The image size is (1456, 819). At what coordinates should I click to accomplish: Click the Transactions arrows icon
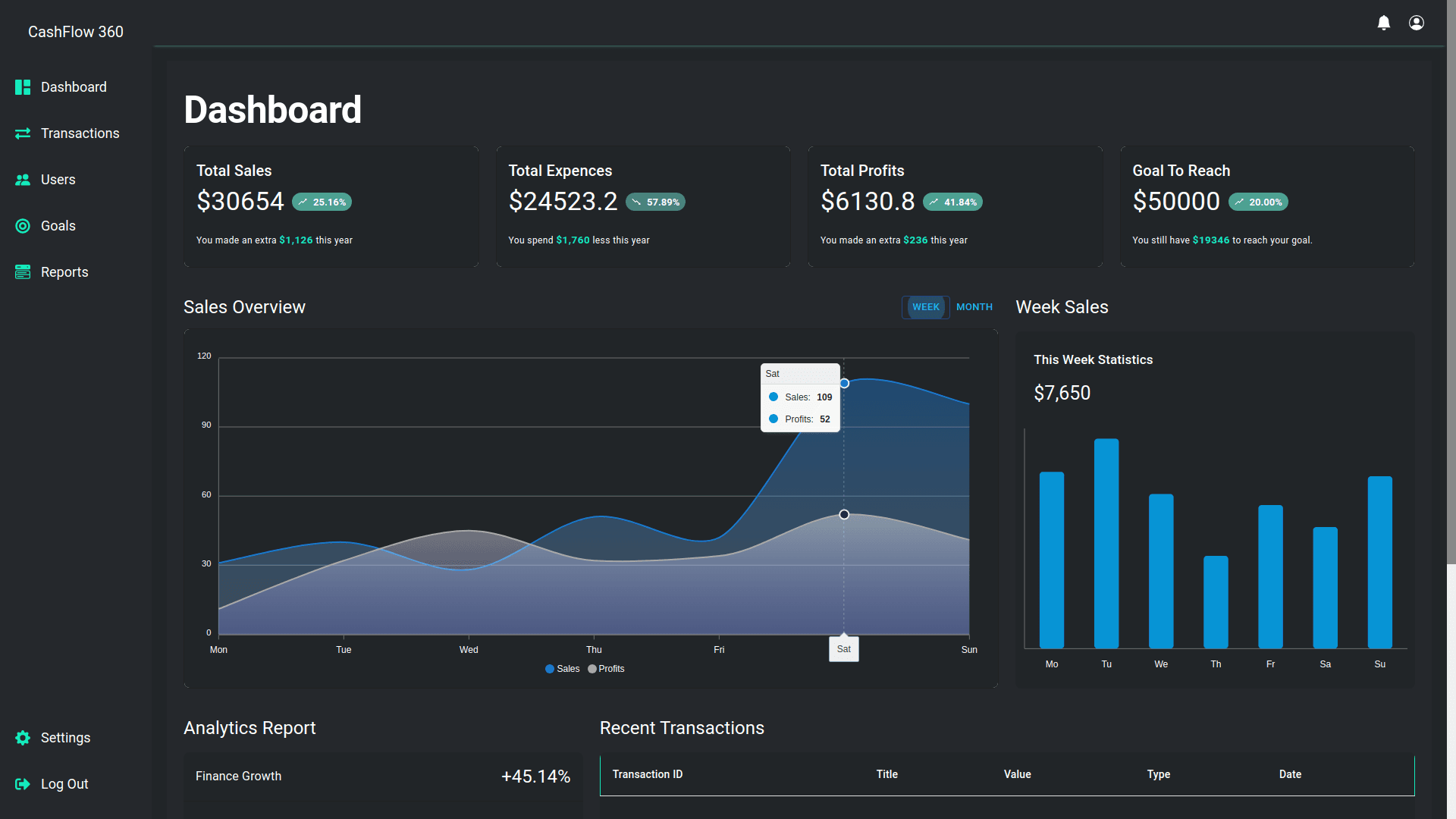tap(23, 133)
